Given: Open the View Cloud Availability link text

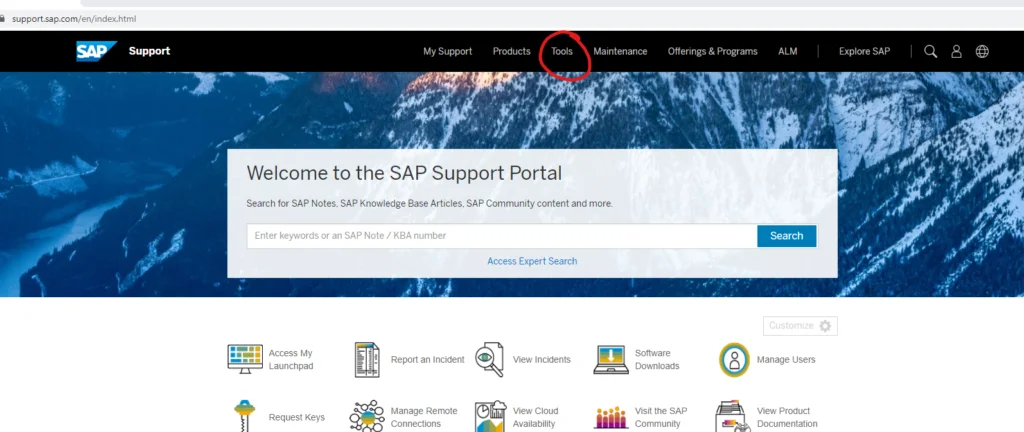Looking at the screenshot, I should click(x=534, y=418).
